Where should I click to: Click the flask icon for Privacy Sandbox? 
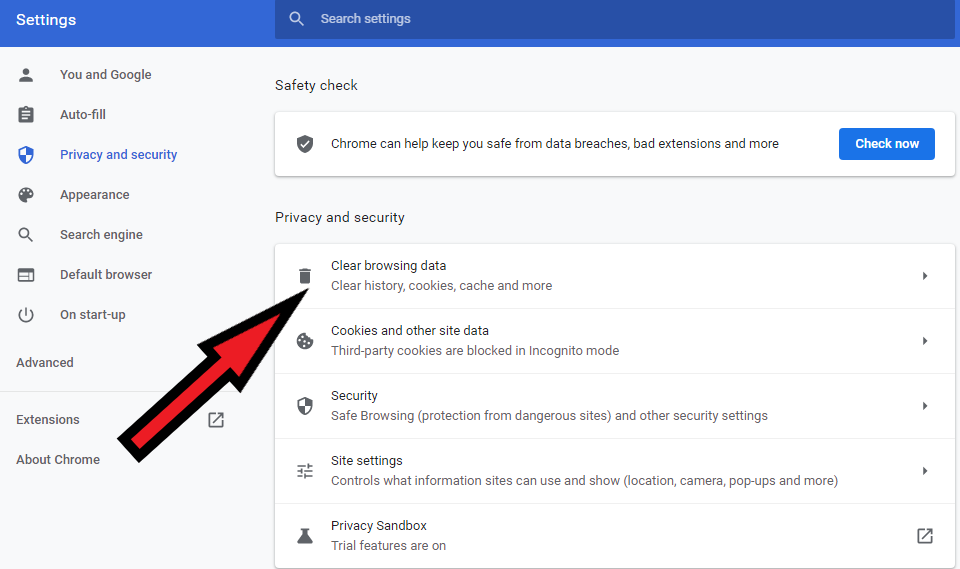(x=305, y=536)
